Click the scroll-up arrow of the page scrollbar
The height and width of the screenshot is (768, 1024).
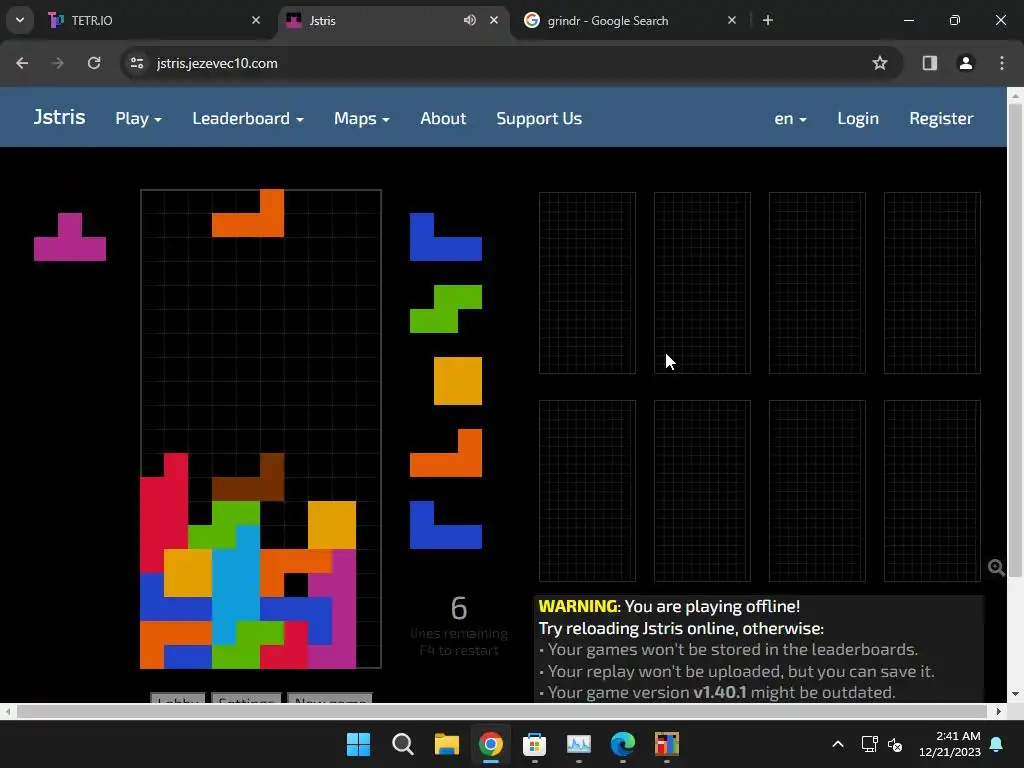(1016, 95)
